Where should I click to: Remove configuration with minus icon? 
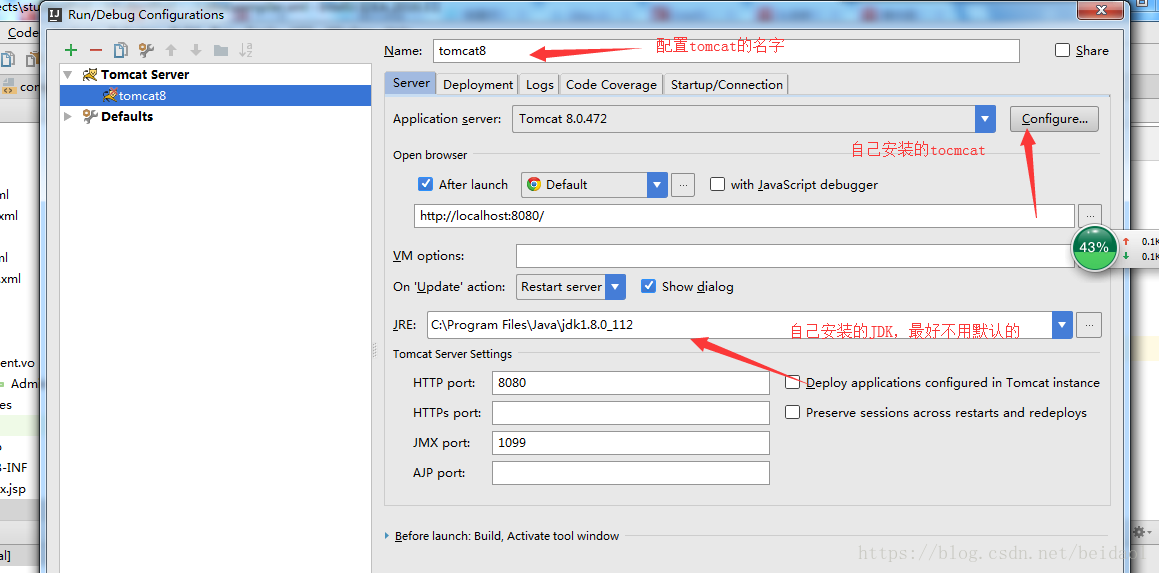[95, 50]
